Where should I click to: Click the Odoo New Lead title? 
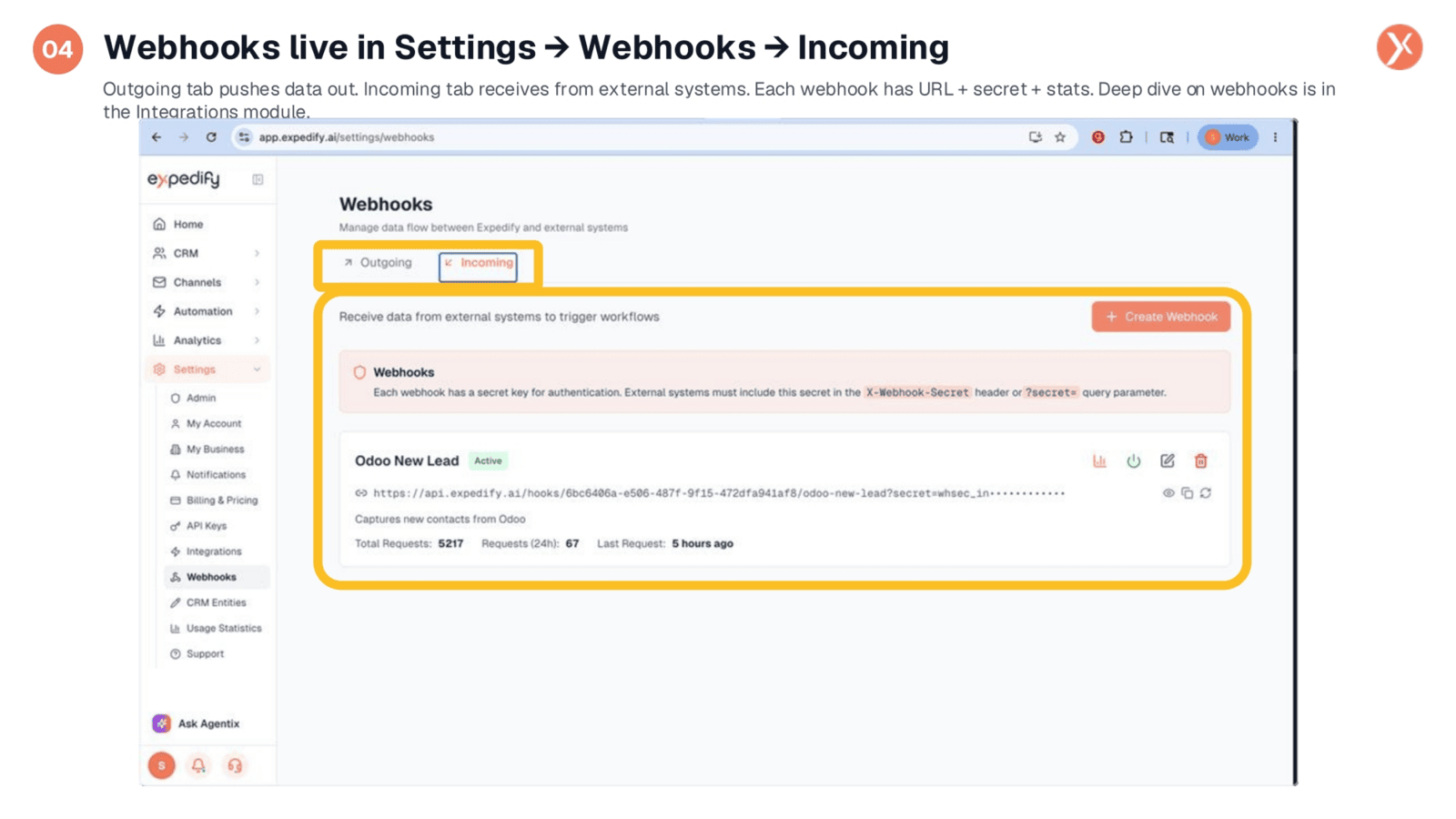point(407,460)
